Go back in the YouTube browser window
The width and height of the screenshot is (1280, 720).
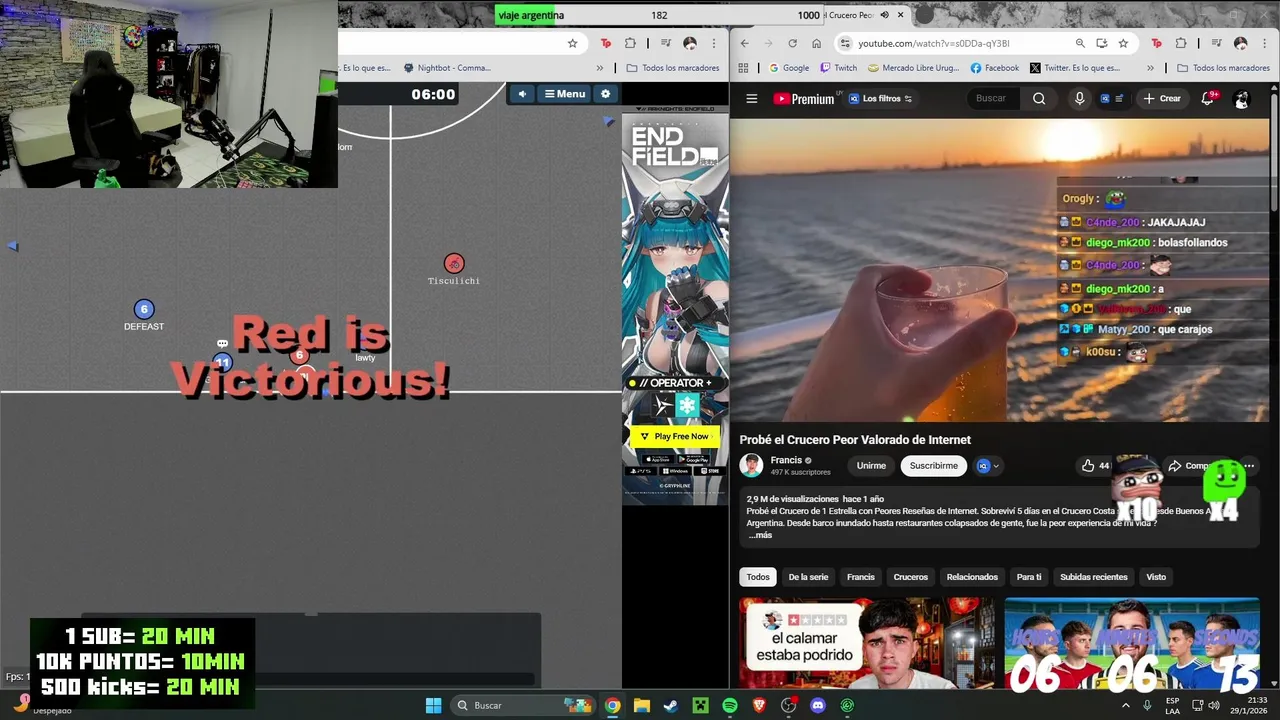(743, 43)
